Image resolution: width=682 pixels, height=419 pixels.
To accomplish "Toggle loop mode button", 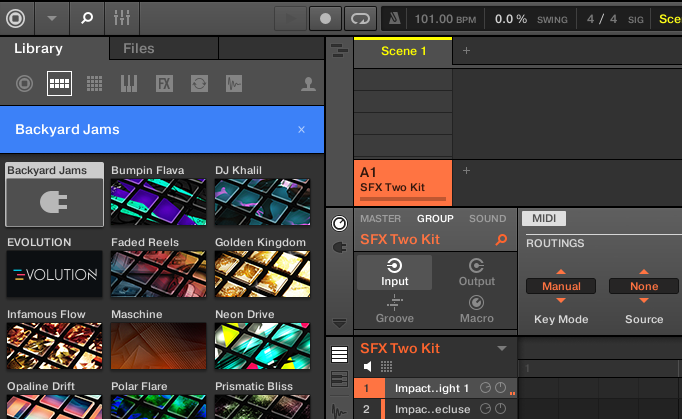I will pos(360,19).
